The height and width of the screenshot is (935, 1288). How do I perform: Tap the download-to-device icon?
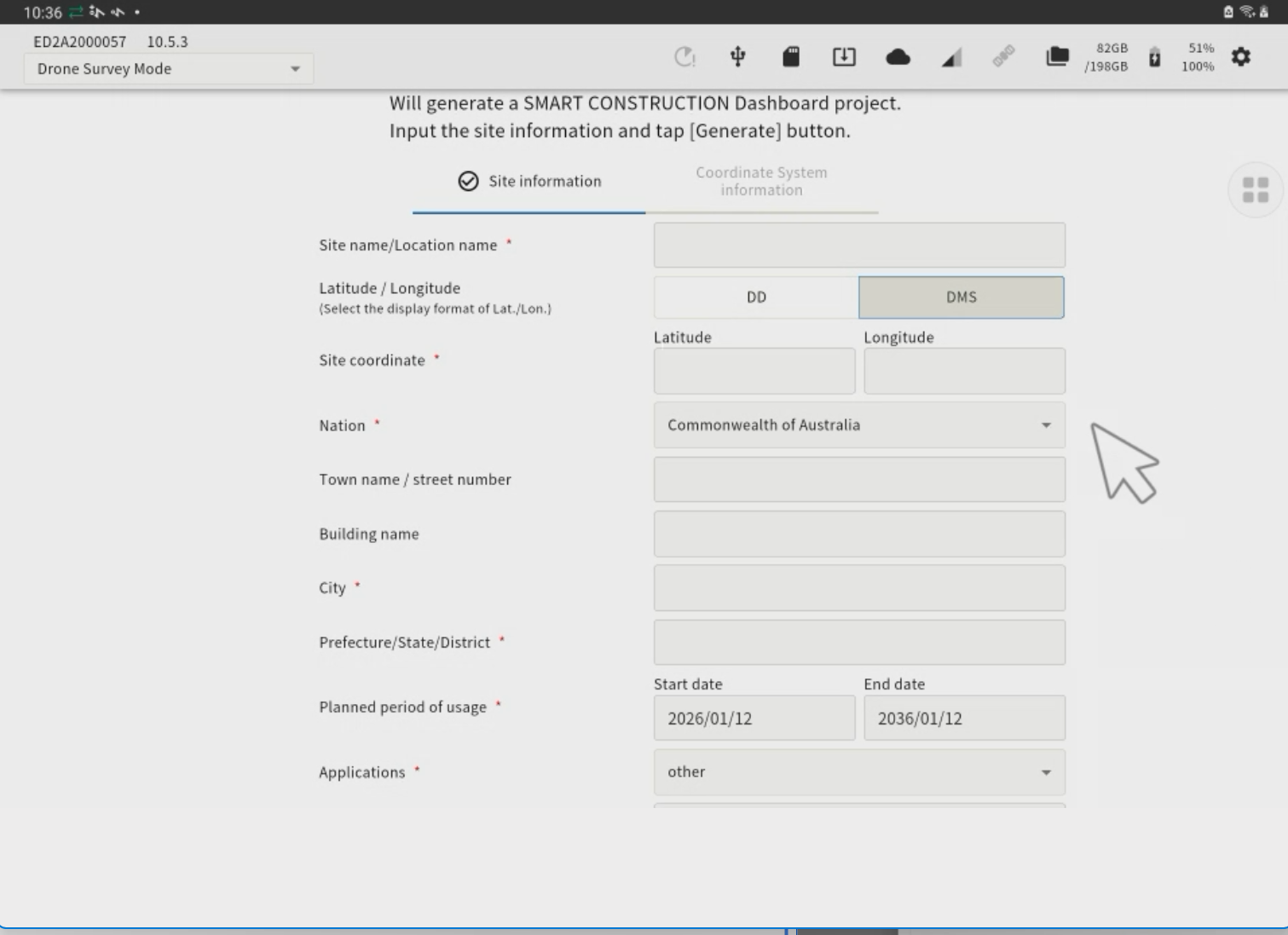coord(844,57)
